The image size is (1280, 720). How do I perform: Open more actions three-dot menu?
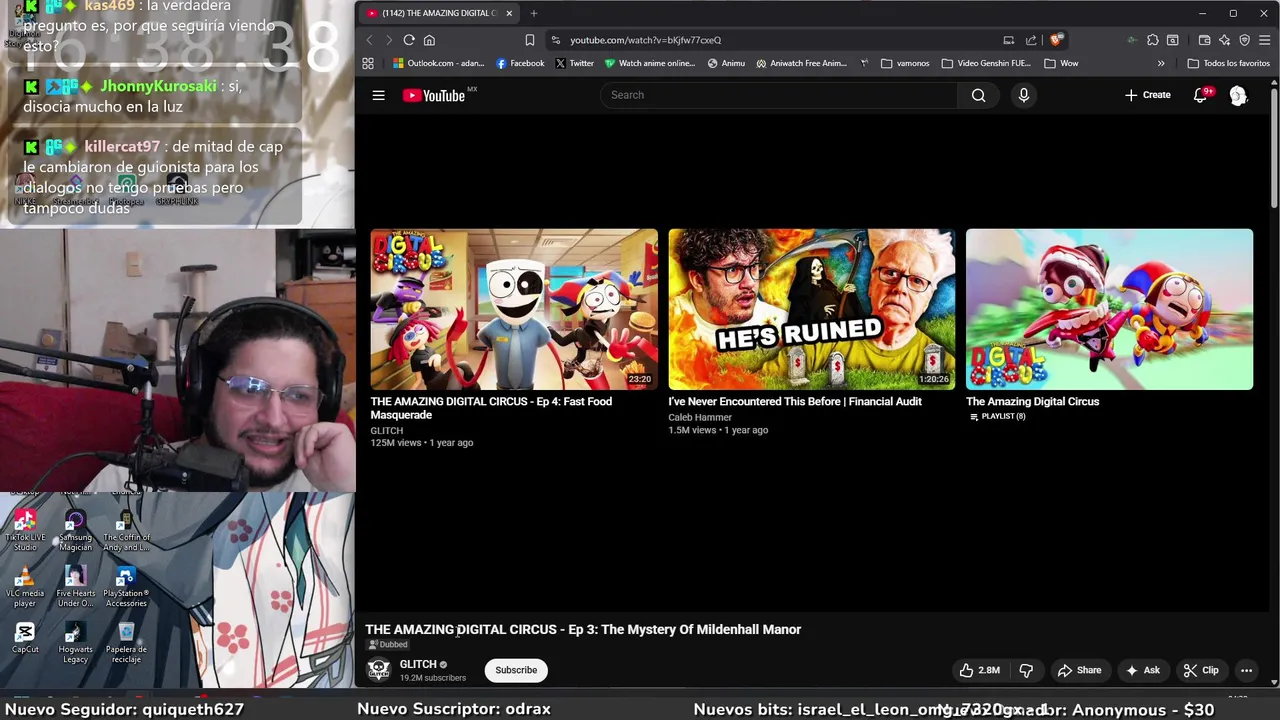point(1246,670)
